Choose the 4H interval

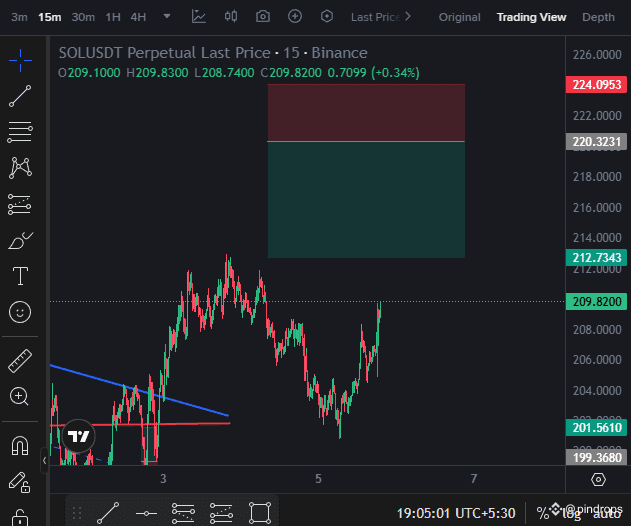coord(138,17)
